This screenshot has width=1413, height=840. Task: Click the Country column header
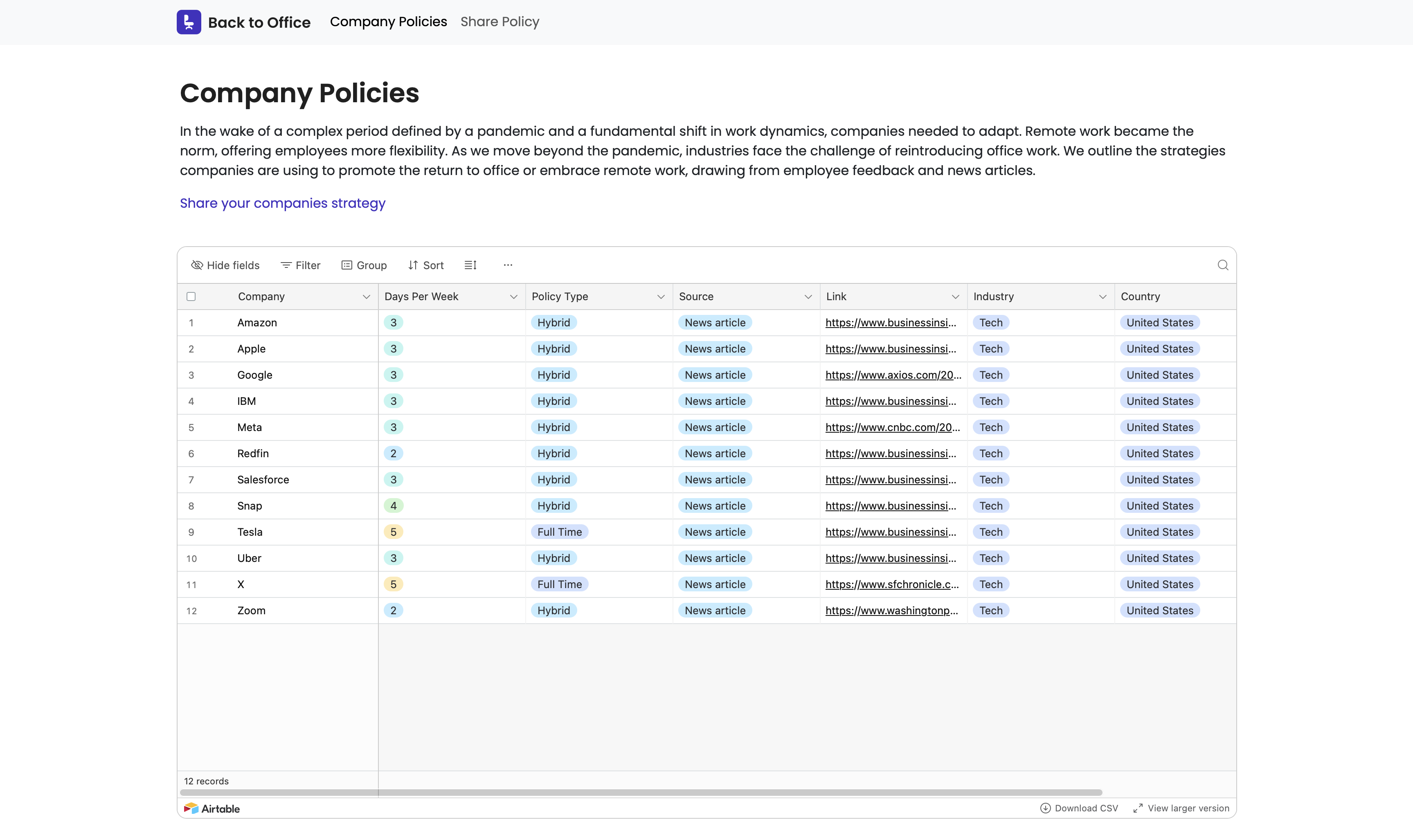coord(1175,296)
